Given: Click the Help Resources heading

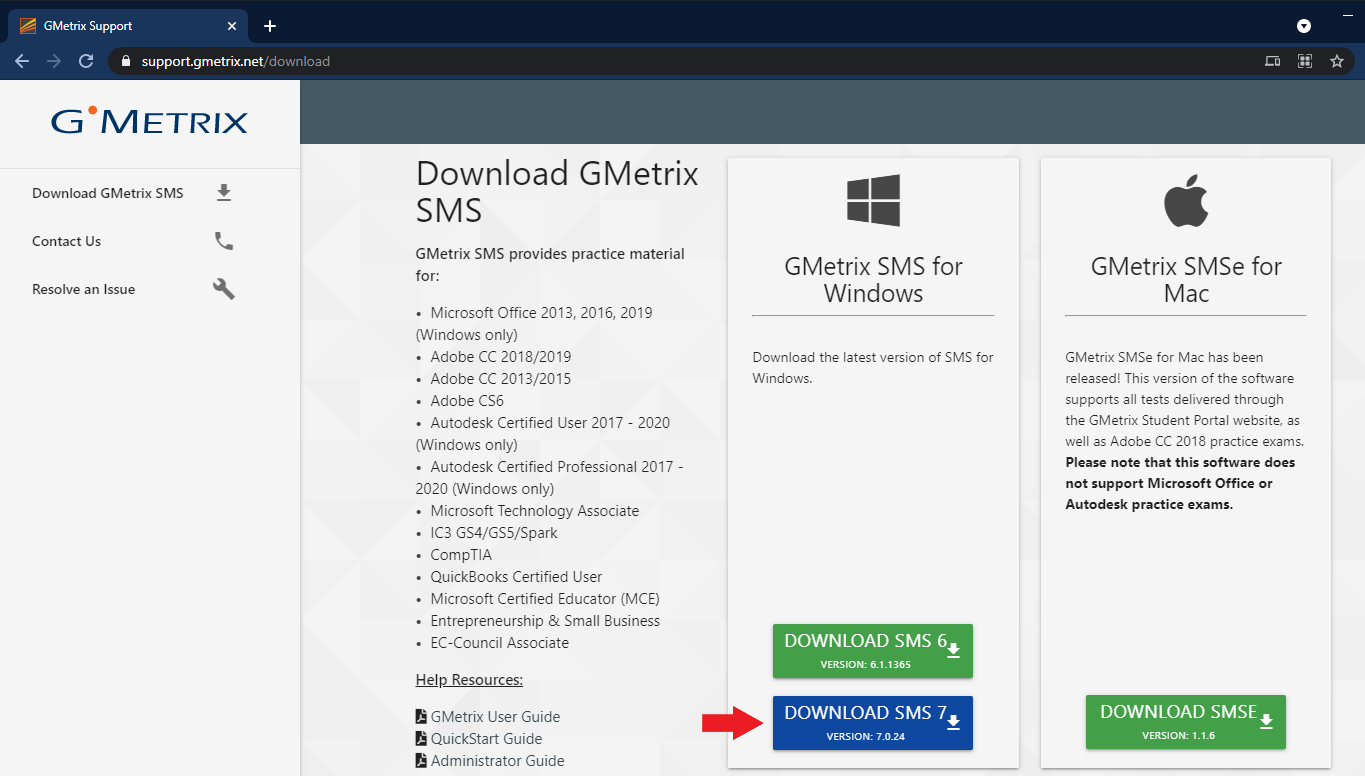Looking at the screenshot, I should tap(469, 680).
